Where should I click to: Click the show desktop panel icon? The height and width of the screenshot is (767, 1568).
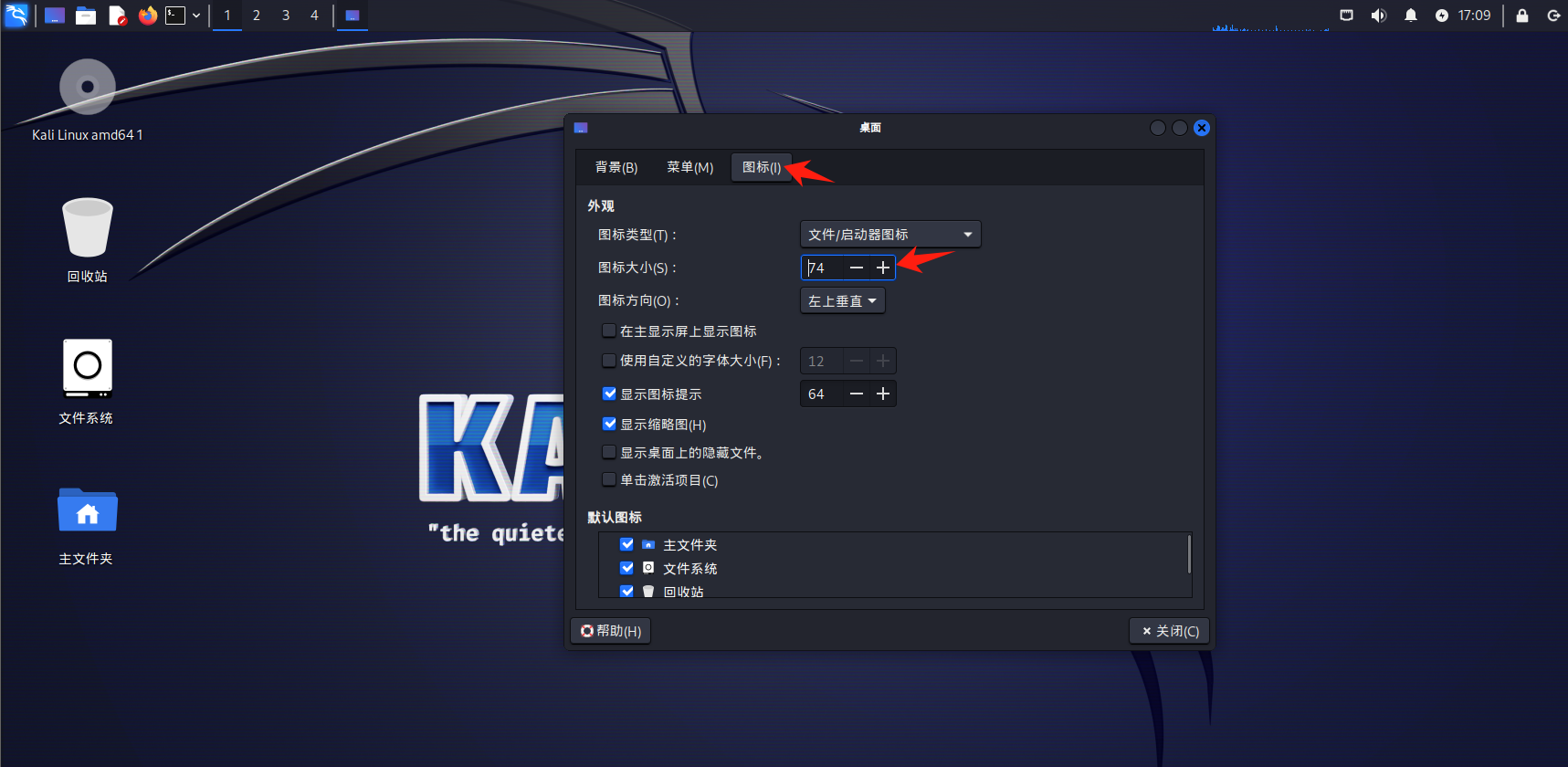click(55, 16)
